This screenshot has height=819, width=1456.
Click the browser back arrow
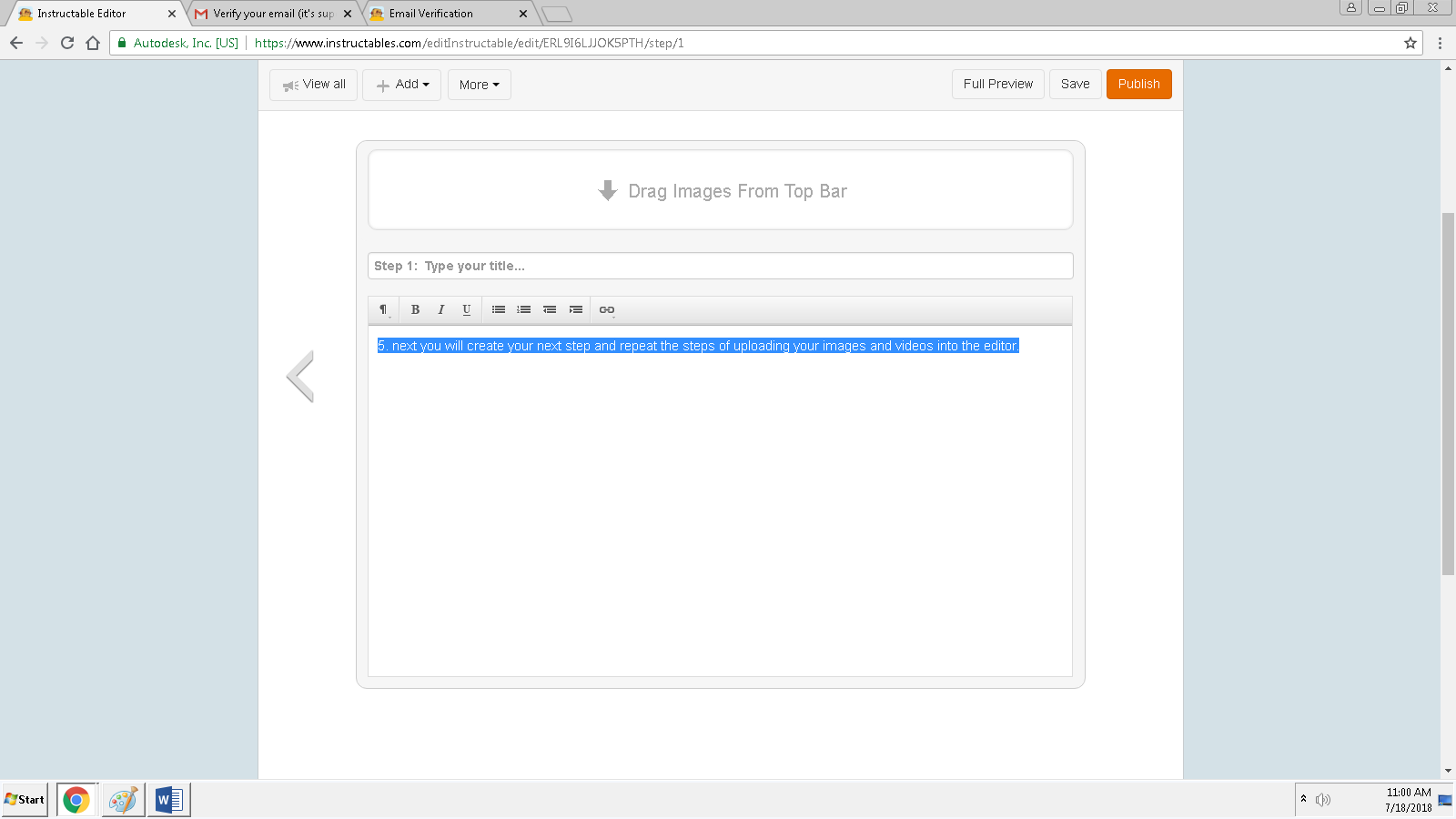[x=16, y=43]
